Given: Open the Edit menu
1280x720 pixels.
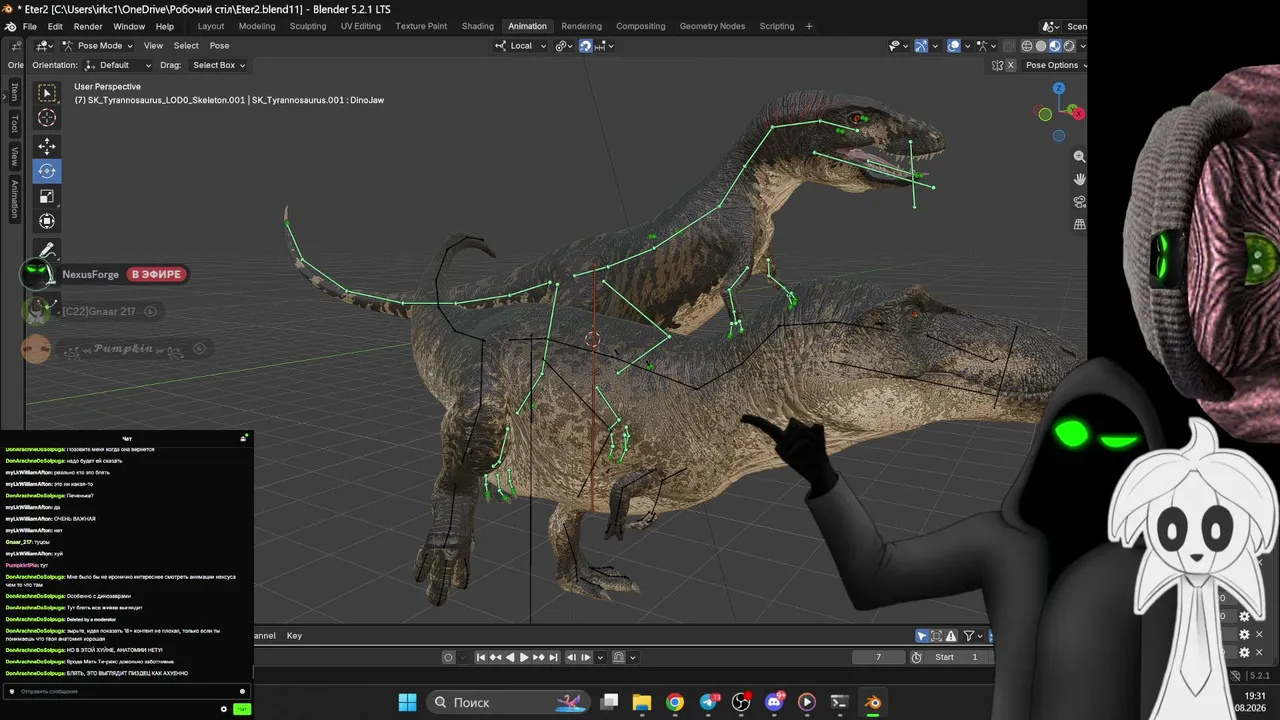Looking at the screenshot, I should [55, 26].
